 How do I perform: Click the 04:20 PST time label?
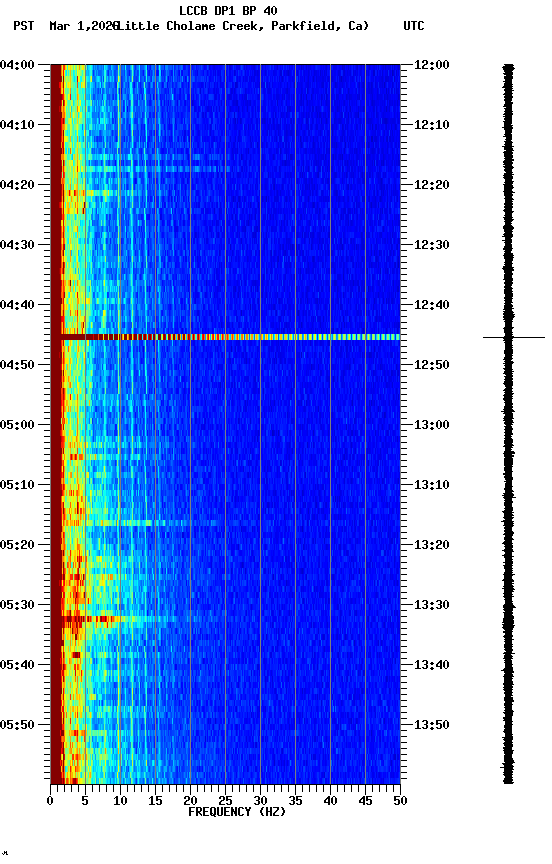coord(17,185)
